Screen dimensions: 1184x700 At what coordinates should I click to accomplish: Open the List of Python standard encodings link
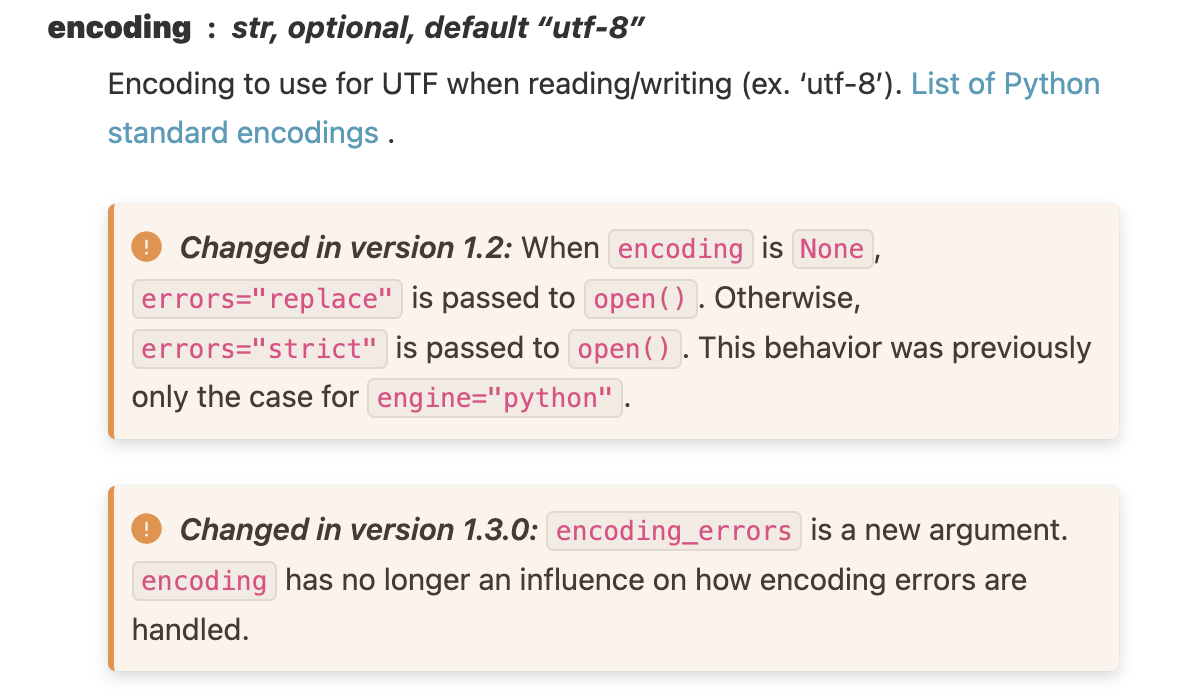tap(1005, 84)
